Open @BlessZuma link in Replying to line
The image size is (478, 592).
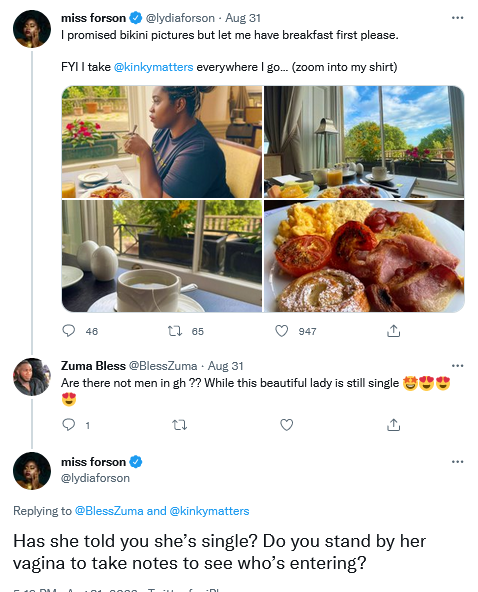coord(109,511)
